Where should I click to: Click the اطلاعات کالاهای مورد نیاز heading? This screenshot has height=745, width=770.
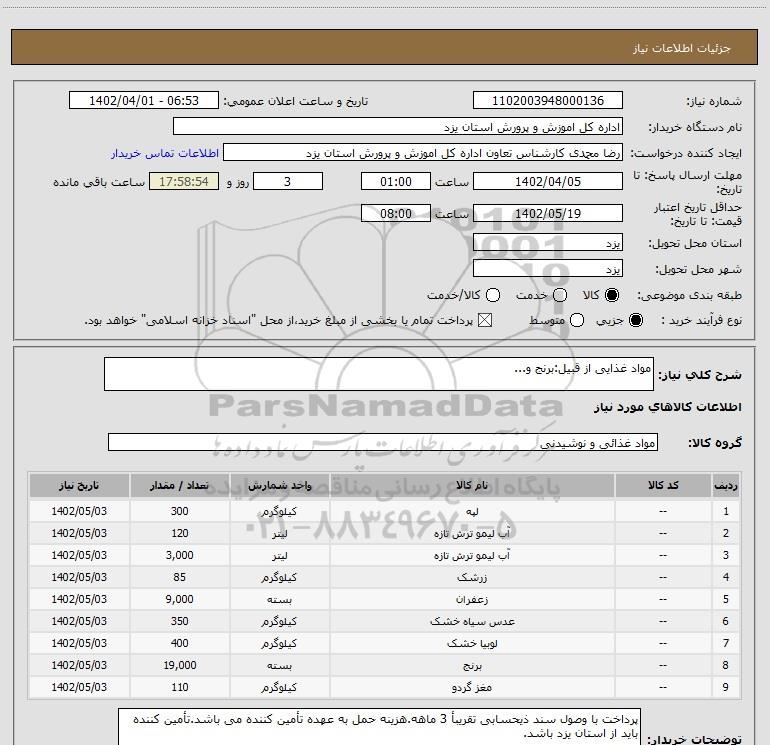(x=668, y=407)
